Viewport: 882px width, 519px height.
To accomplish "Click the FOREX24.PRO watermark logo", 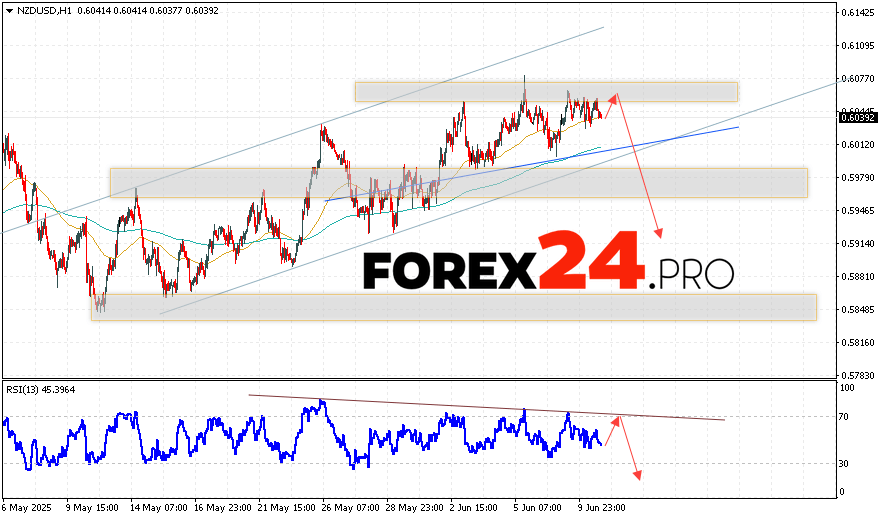I will pos(547,263).
